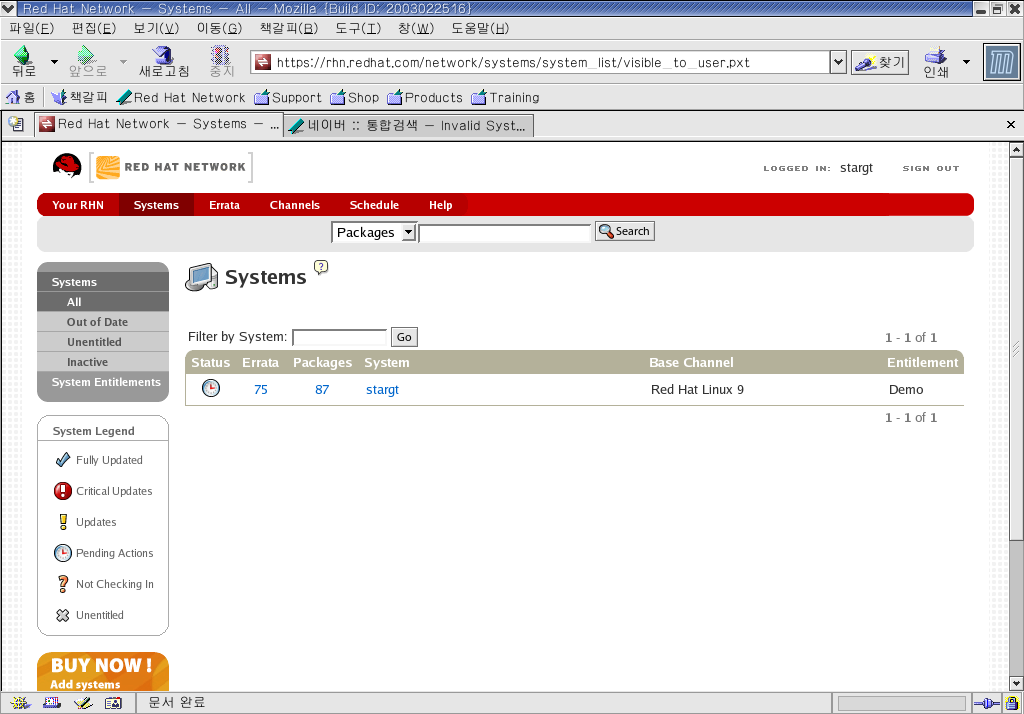Open the Training bookmark
Screen dimensions: 1024x714
[506, 97]
